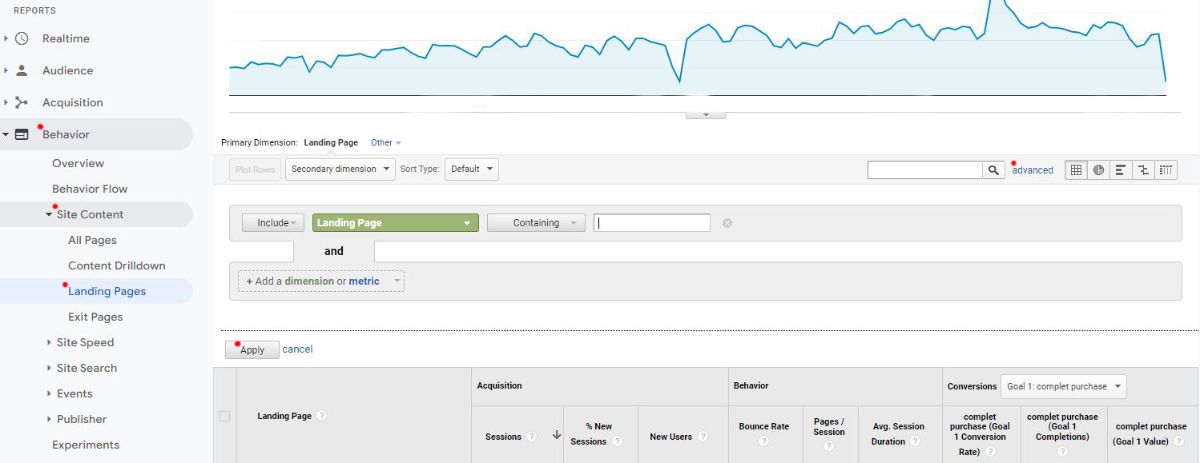Switch to the Performance bar view

click(1121, 170)
